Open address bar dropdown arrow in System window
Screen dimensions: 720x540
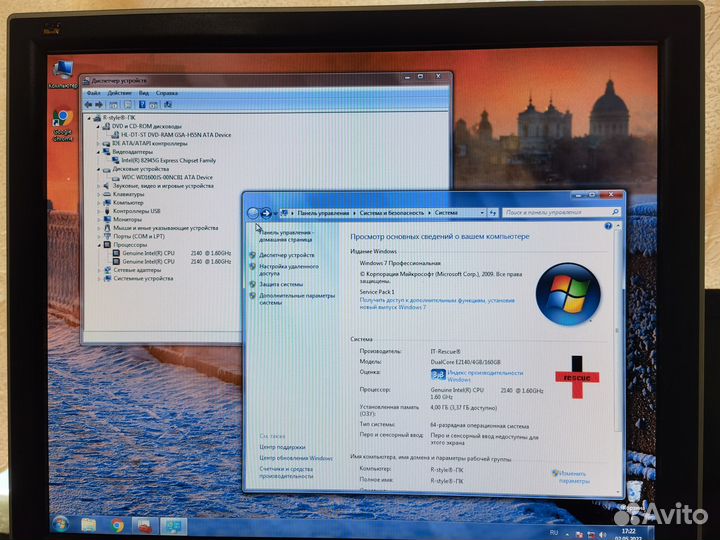482,213
